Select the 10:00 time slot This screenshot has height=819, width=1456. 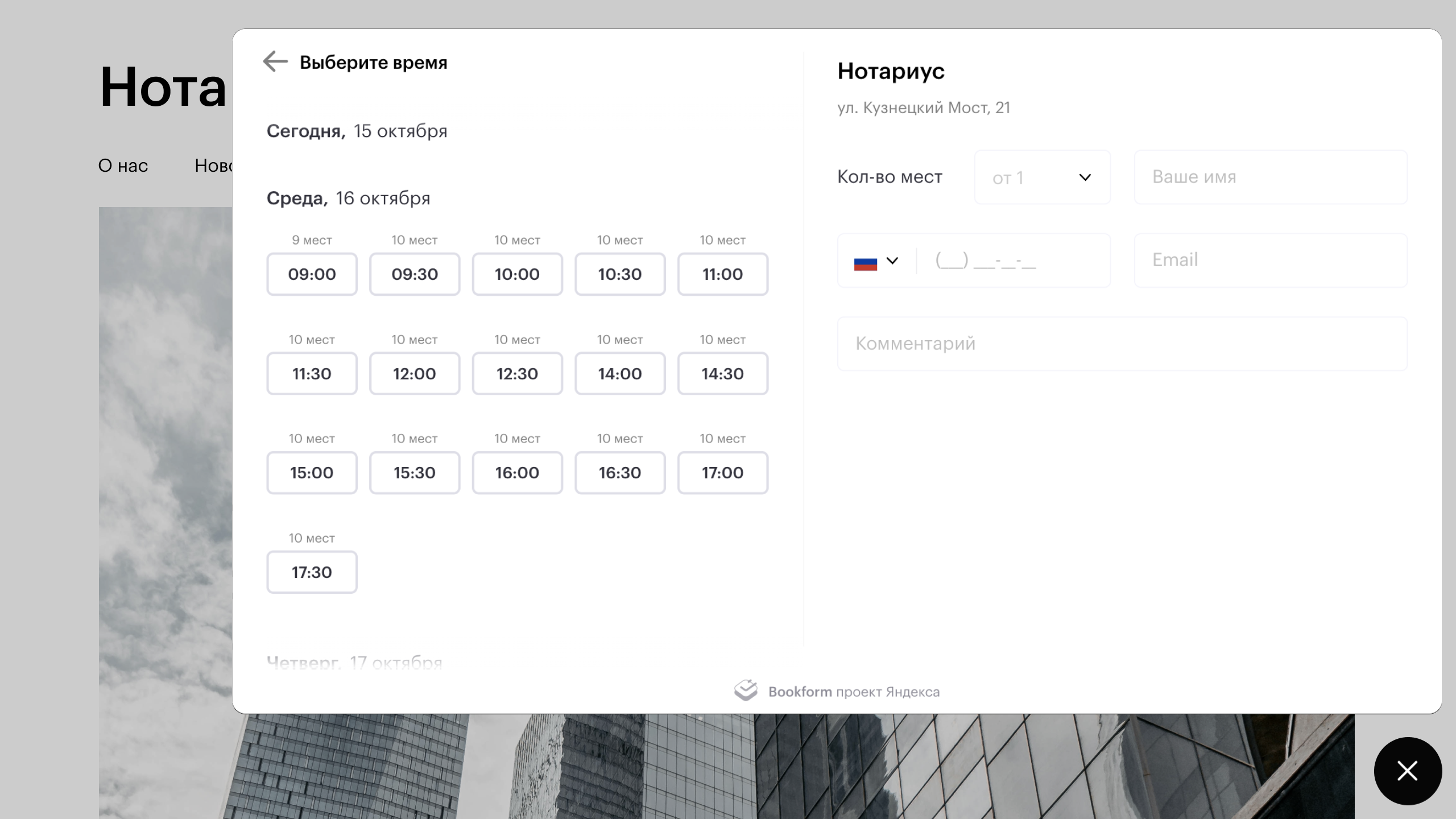tap(517, 274)
